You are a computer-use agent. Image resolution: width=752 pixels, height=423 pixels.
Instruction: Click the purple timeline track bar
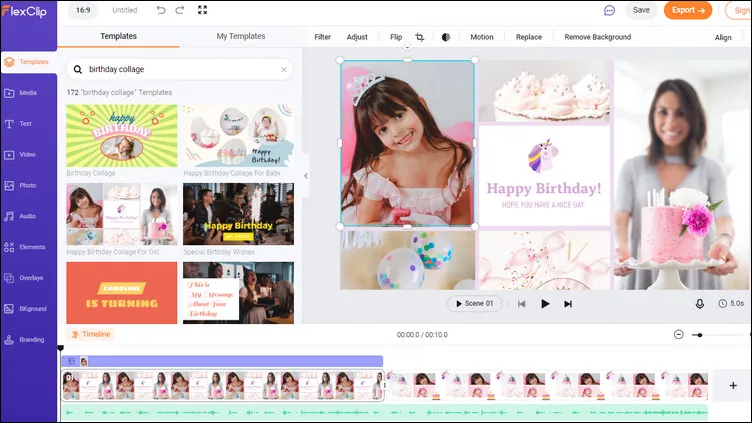pos(222,361)
